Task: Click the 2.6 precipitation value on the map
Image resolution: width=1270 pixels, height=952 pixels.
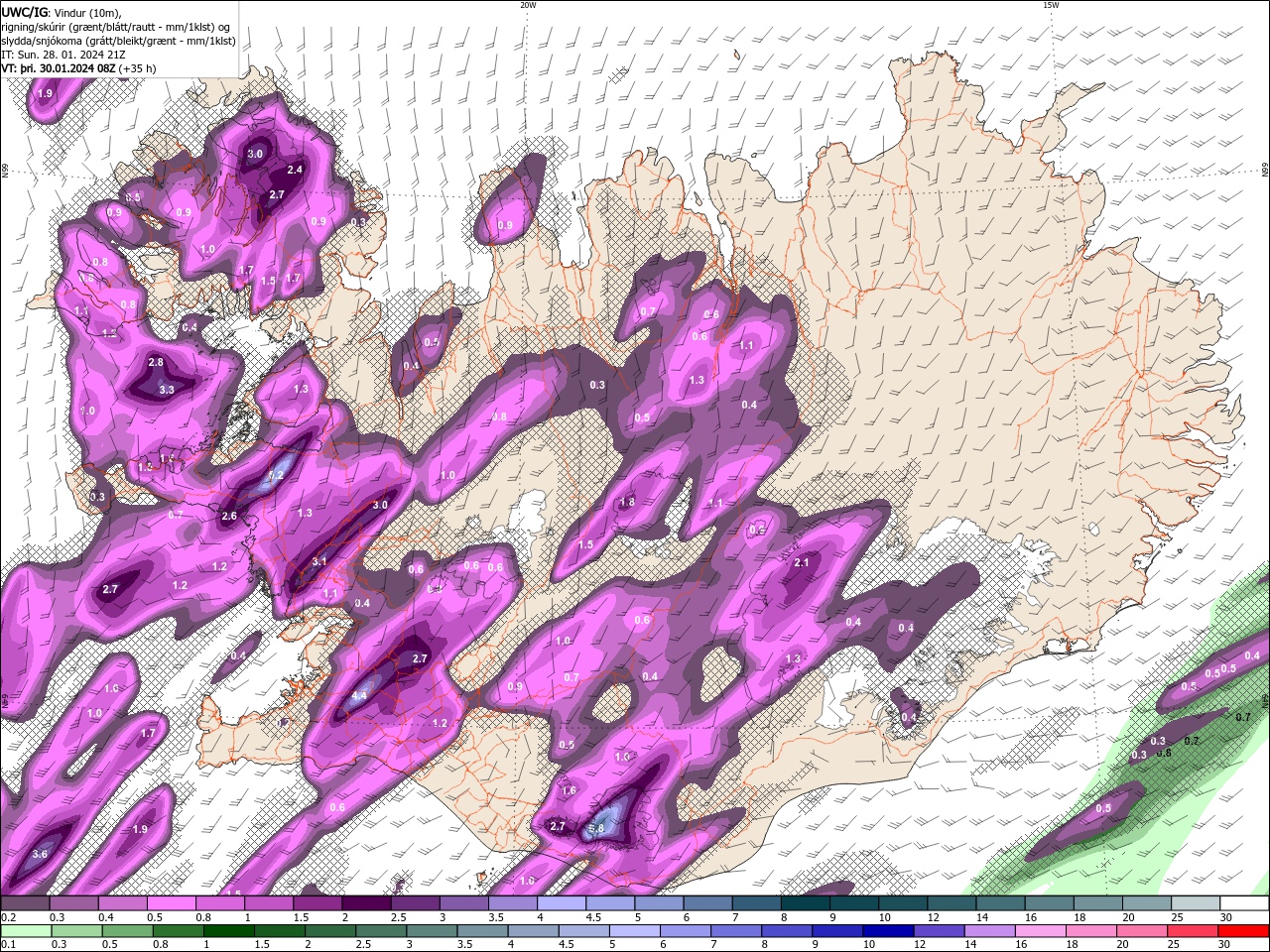Action: click(x=229, y=516)
